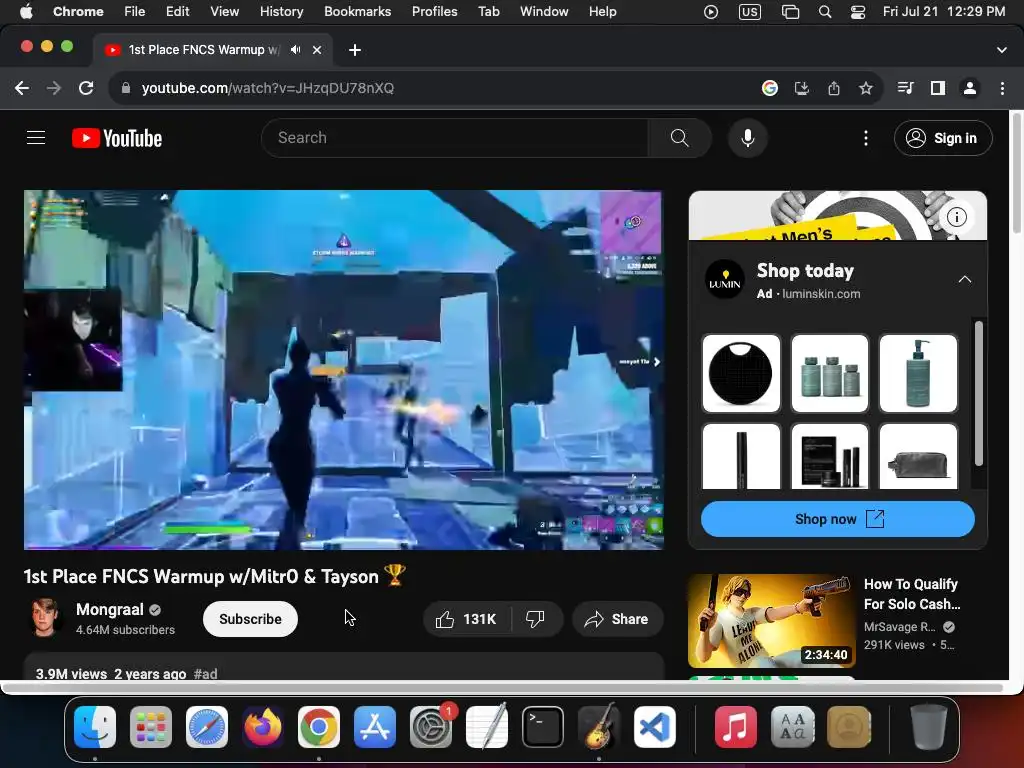
Task: Select the black toiletry bag product
Action: [x=918, y=456]
